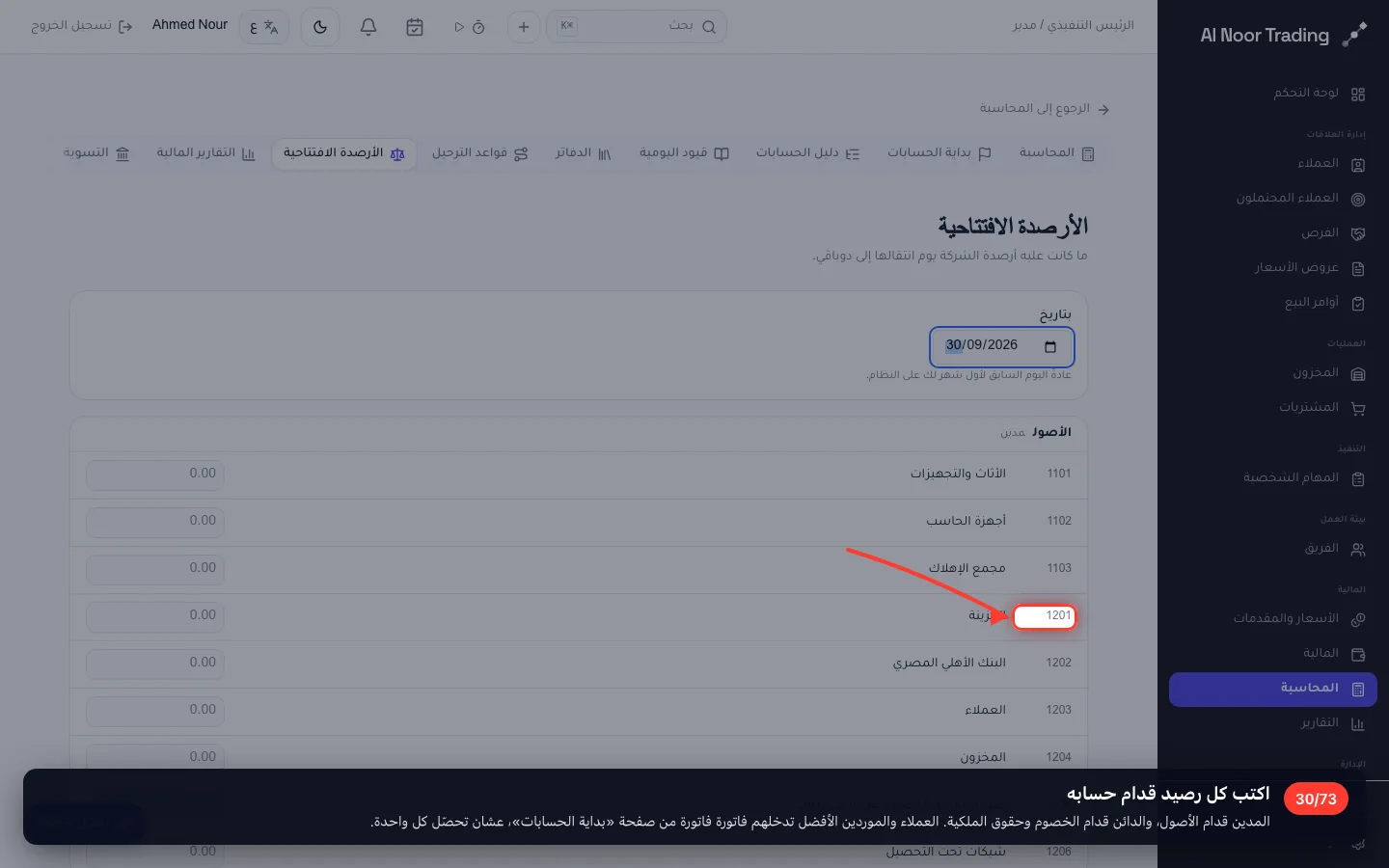Open date picker calendar icon in date field
Image resolution: width=1389 pixels, height=868 pixels.
(1050, 346)
